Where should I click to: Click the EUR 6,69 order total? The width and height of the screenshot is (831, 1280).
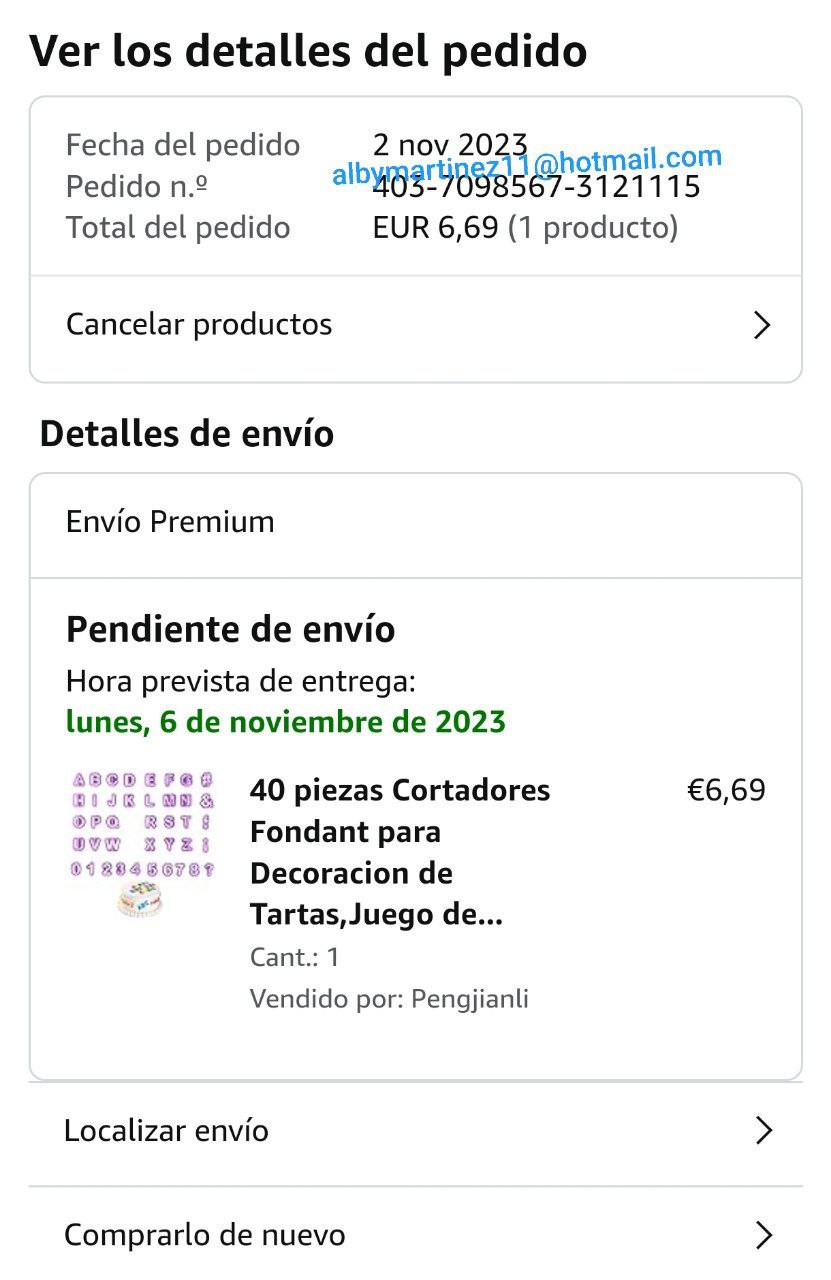click(435, 228)
